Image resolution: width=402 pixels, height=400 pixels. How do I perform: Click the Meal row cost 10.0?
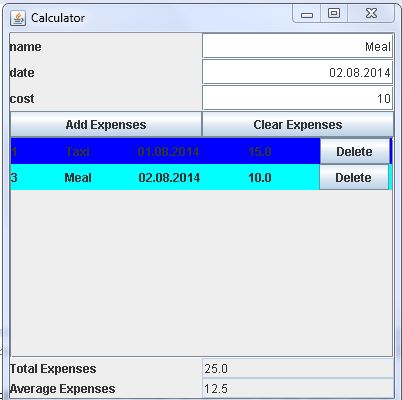(260, 178)
